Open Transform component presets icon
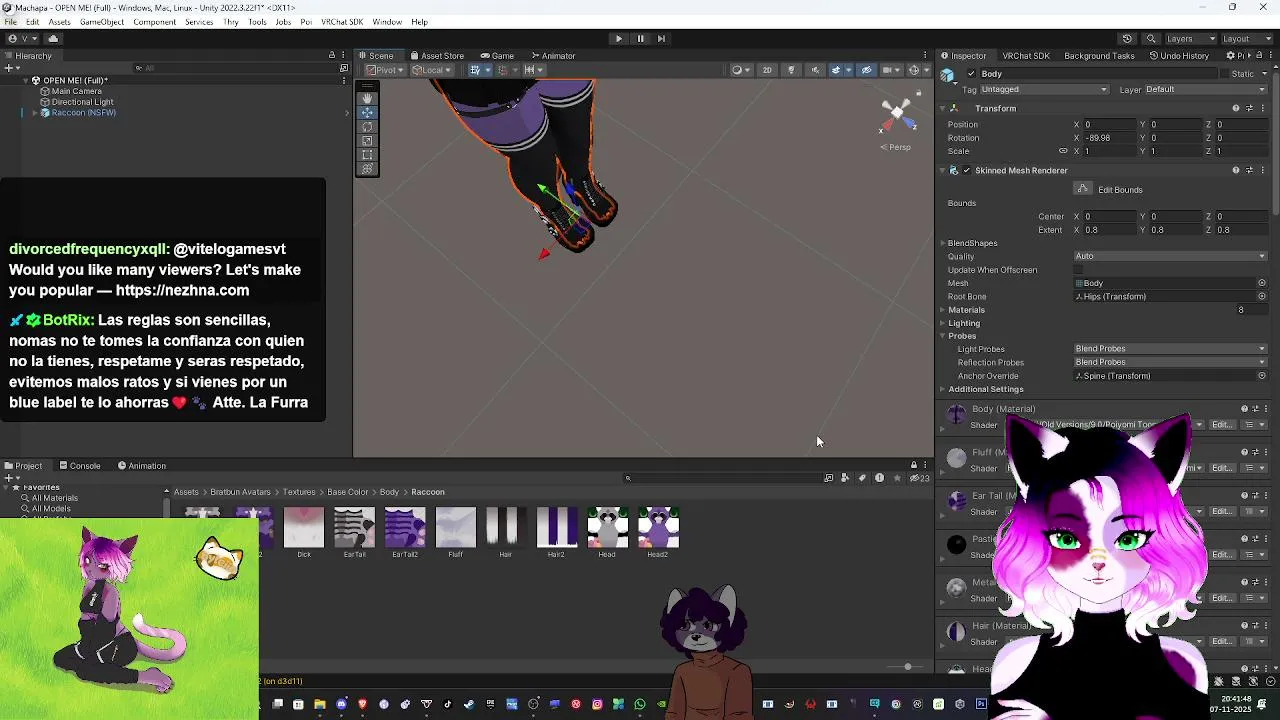 click(1250, 108)
